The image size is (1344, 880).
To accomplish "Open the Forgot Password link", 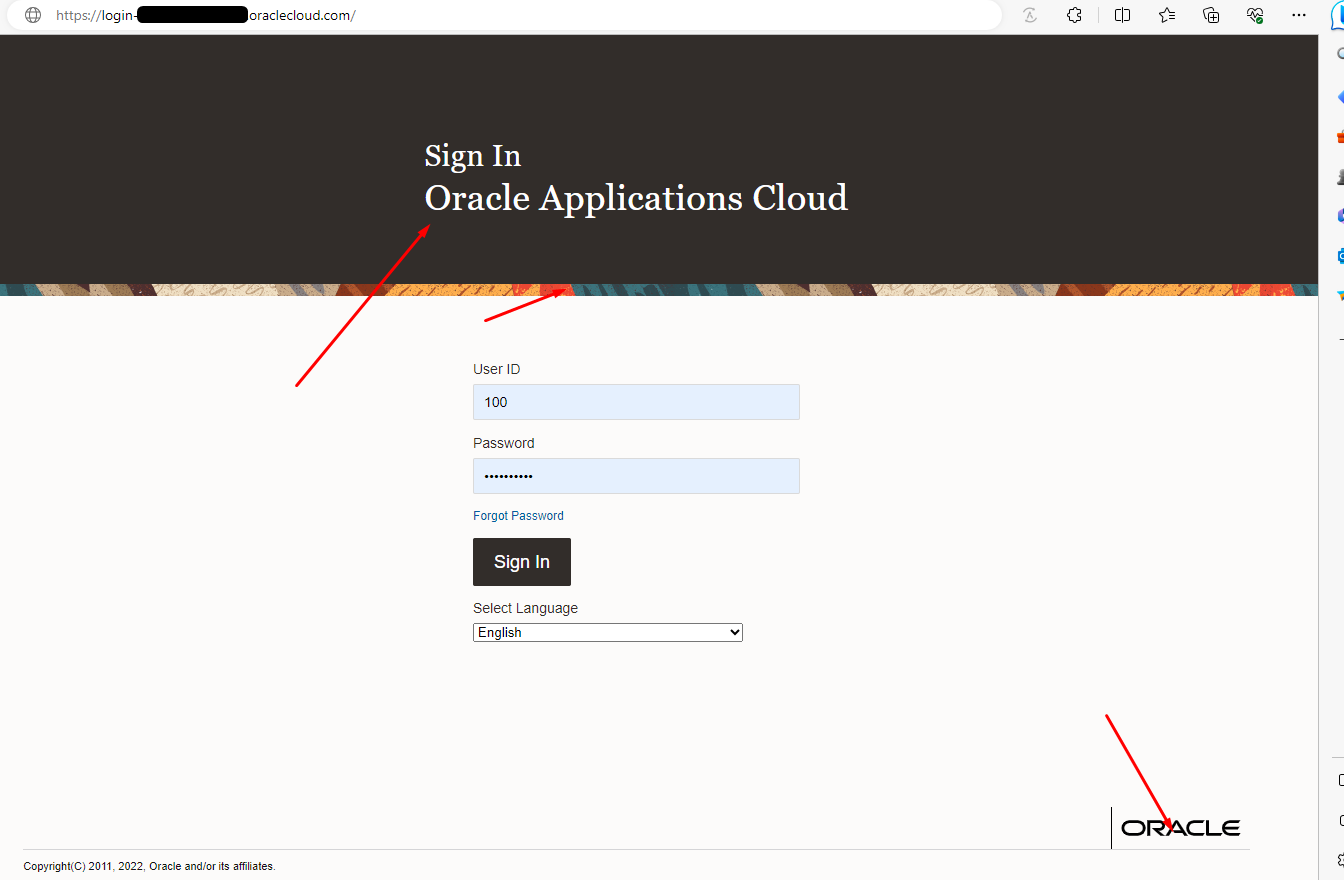I will pos(518,515).
